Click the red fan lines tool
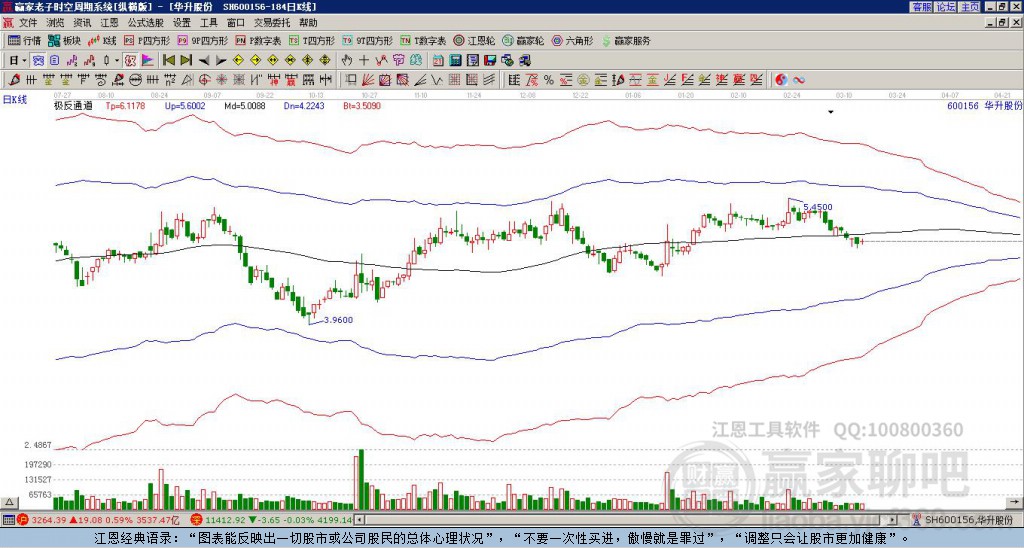 pyautogui.click(x=367, y=80)
